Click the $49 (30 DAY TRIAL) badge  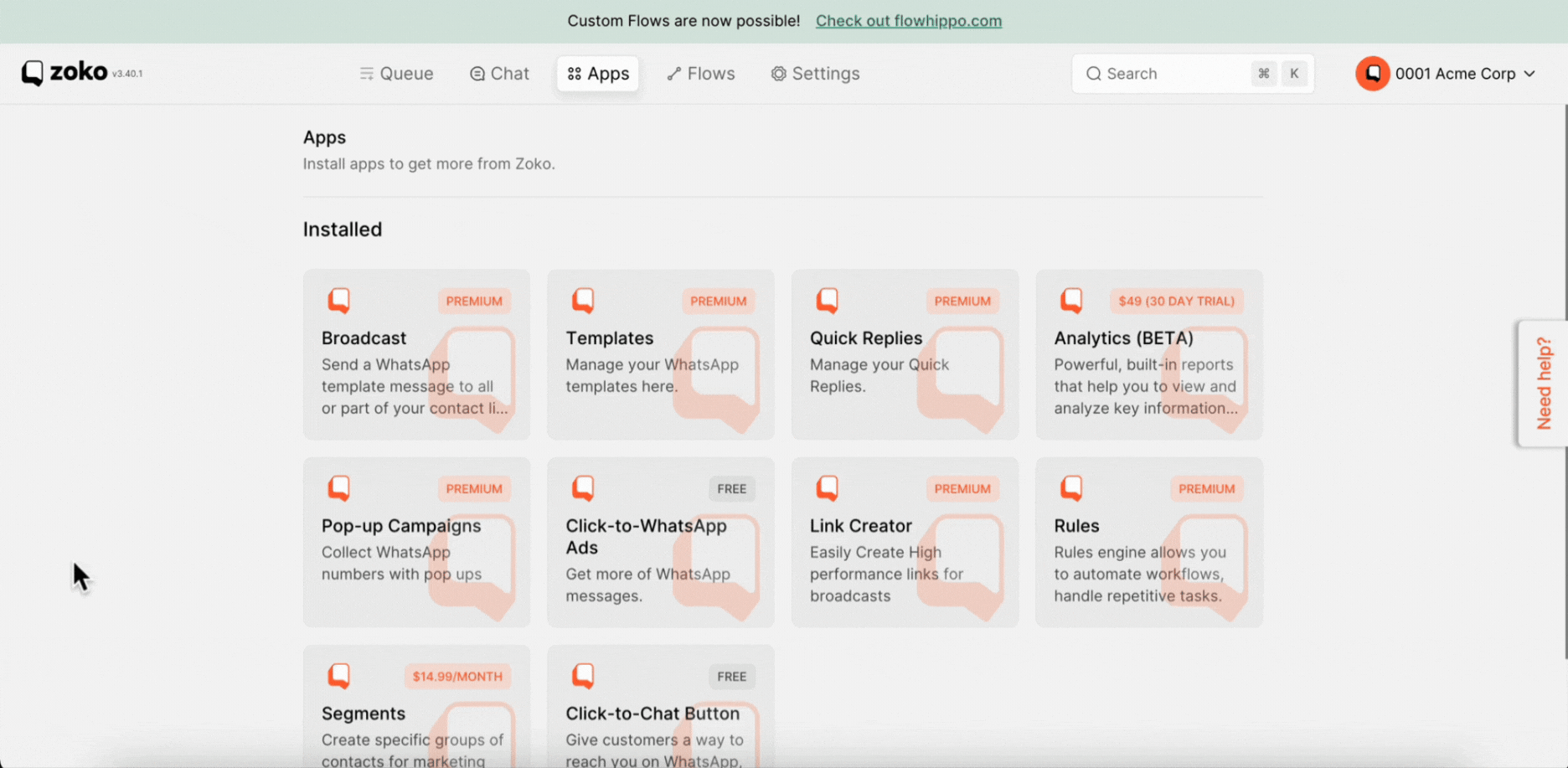point(1176,301)
